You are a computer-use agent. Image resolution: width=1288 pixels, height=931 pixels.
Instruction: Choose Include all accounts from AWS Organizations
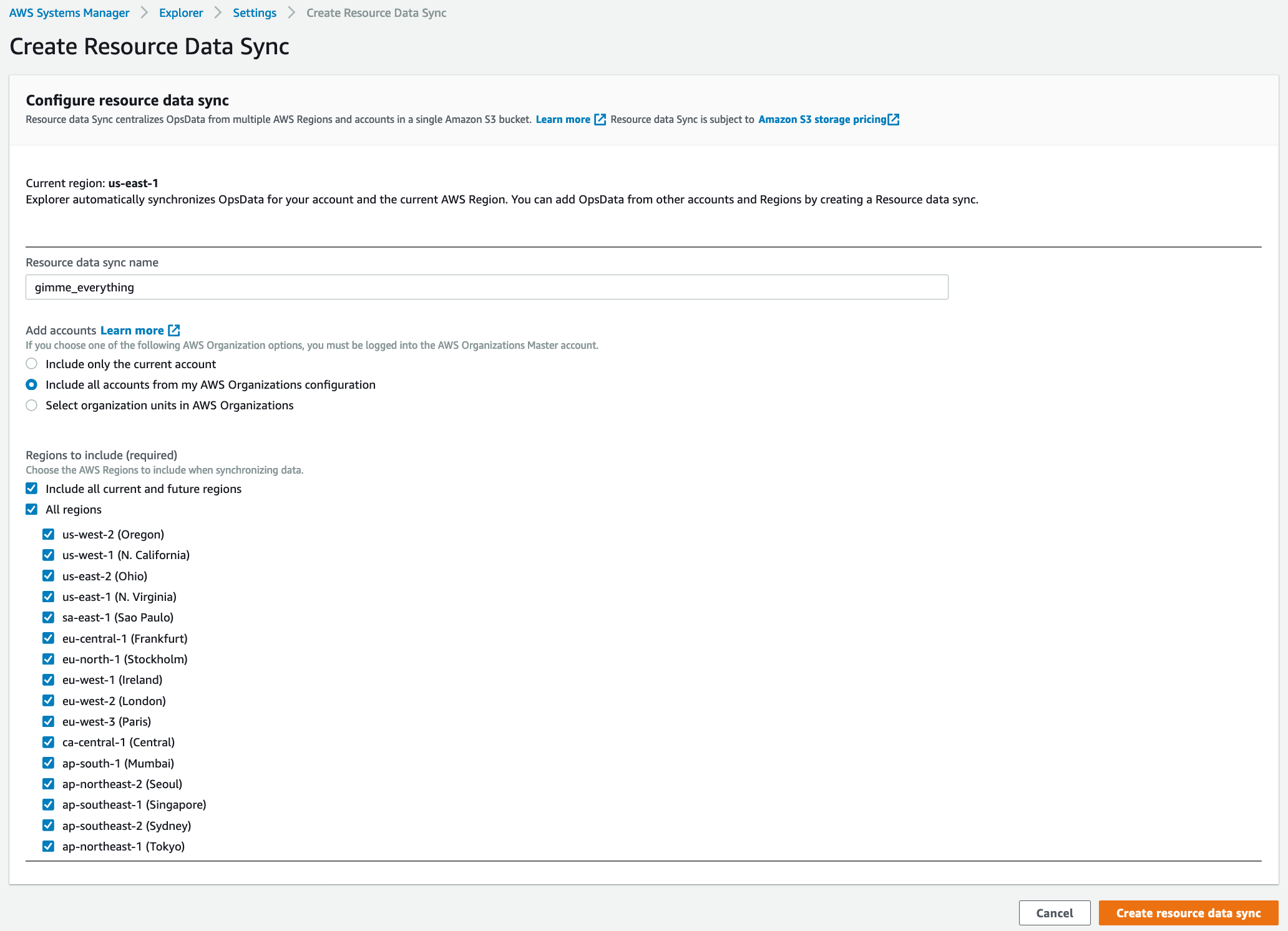point(32,384)
